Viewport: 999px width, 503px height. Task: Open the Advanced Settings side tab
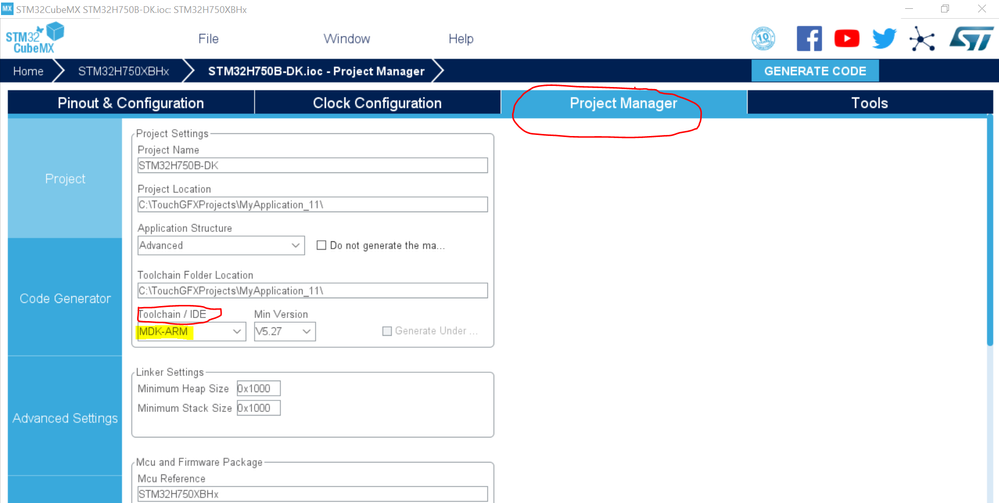click(65, 418)
